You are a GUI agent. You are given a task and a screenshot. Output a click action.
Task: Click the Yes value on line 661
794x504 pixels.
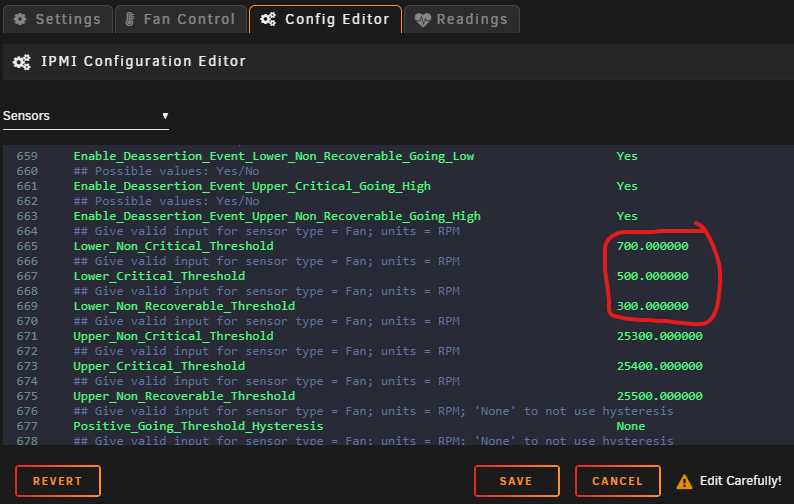coord(627,186)
